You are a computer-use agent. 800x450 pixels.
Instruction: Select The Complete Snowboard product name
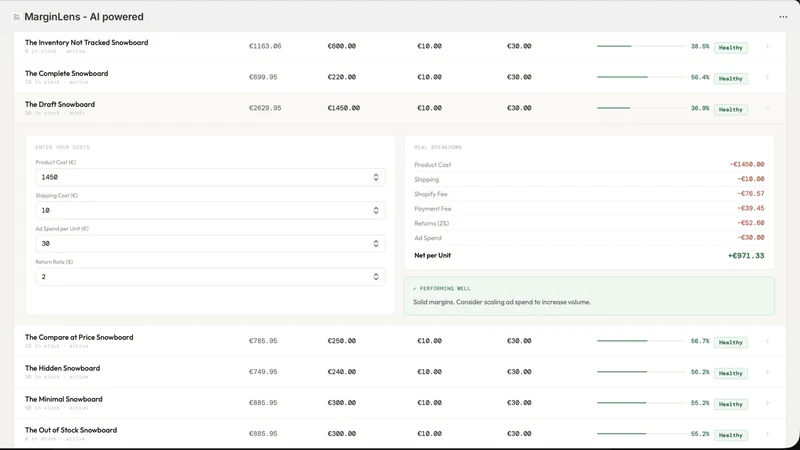(66, 73)
